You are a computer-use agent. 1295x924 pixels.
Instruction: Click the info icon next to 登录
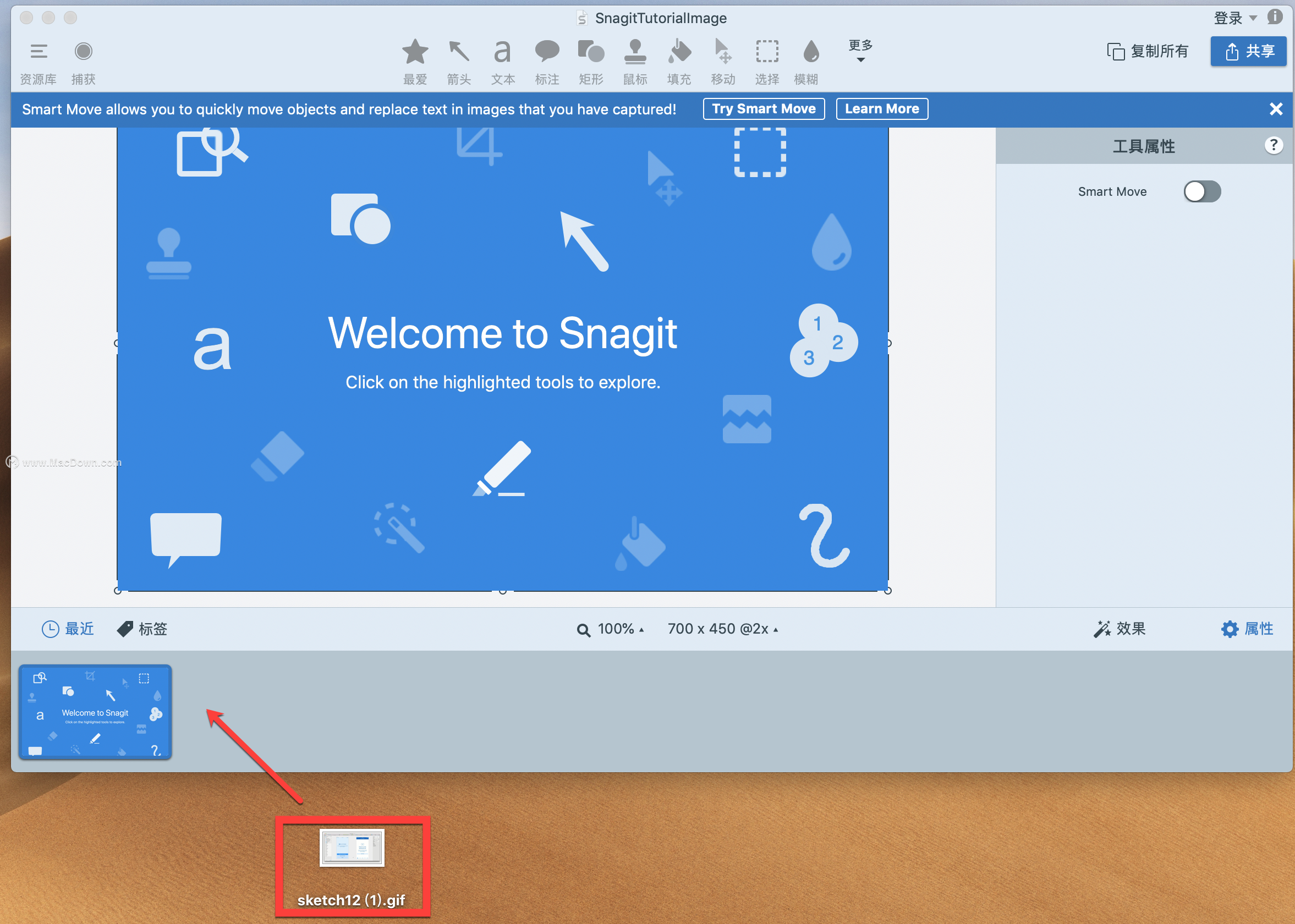pyautogui.click(x=1275, y=17)
